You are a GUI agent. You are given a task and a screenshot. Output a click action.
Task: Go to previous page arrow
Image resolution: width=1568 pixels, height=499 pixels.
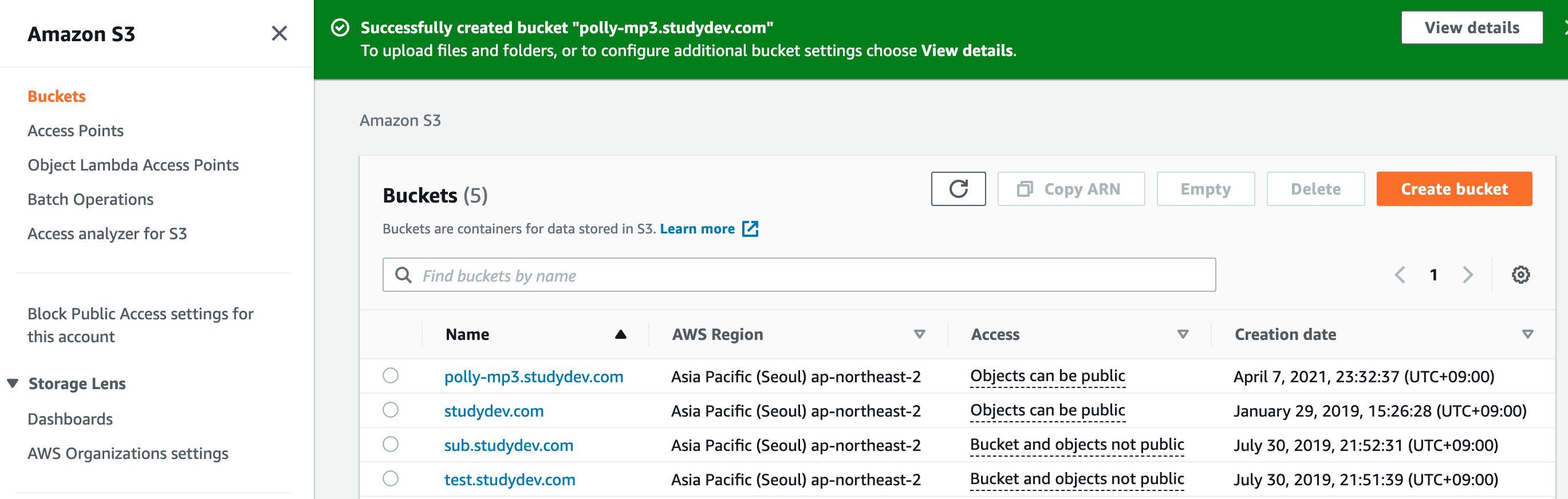pyautogui.click(x=1400, y=275)
